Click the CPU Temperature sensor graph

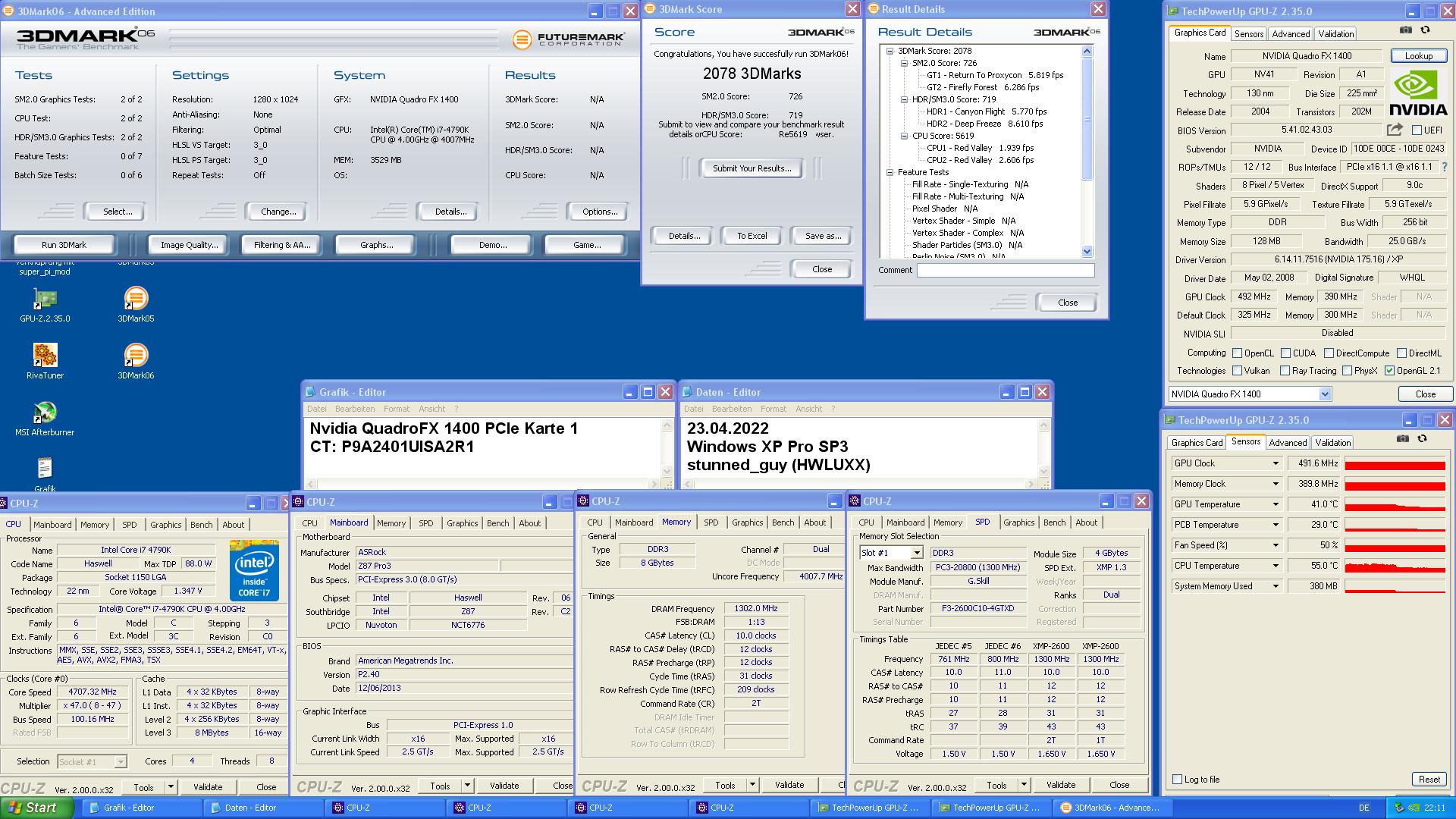tap(1395, 566)
